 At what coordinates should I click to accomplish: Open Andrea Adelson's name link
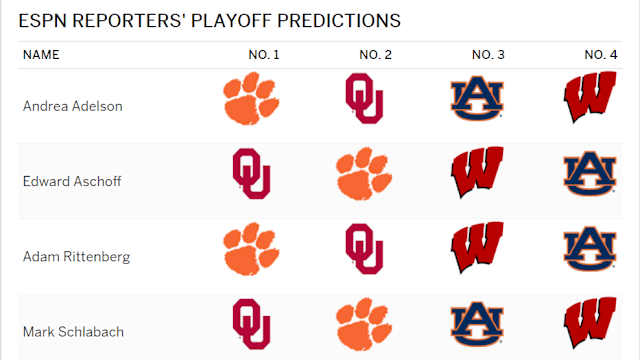73,106
